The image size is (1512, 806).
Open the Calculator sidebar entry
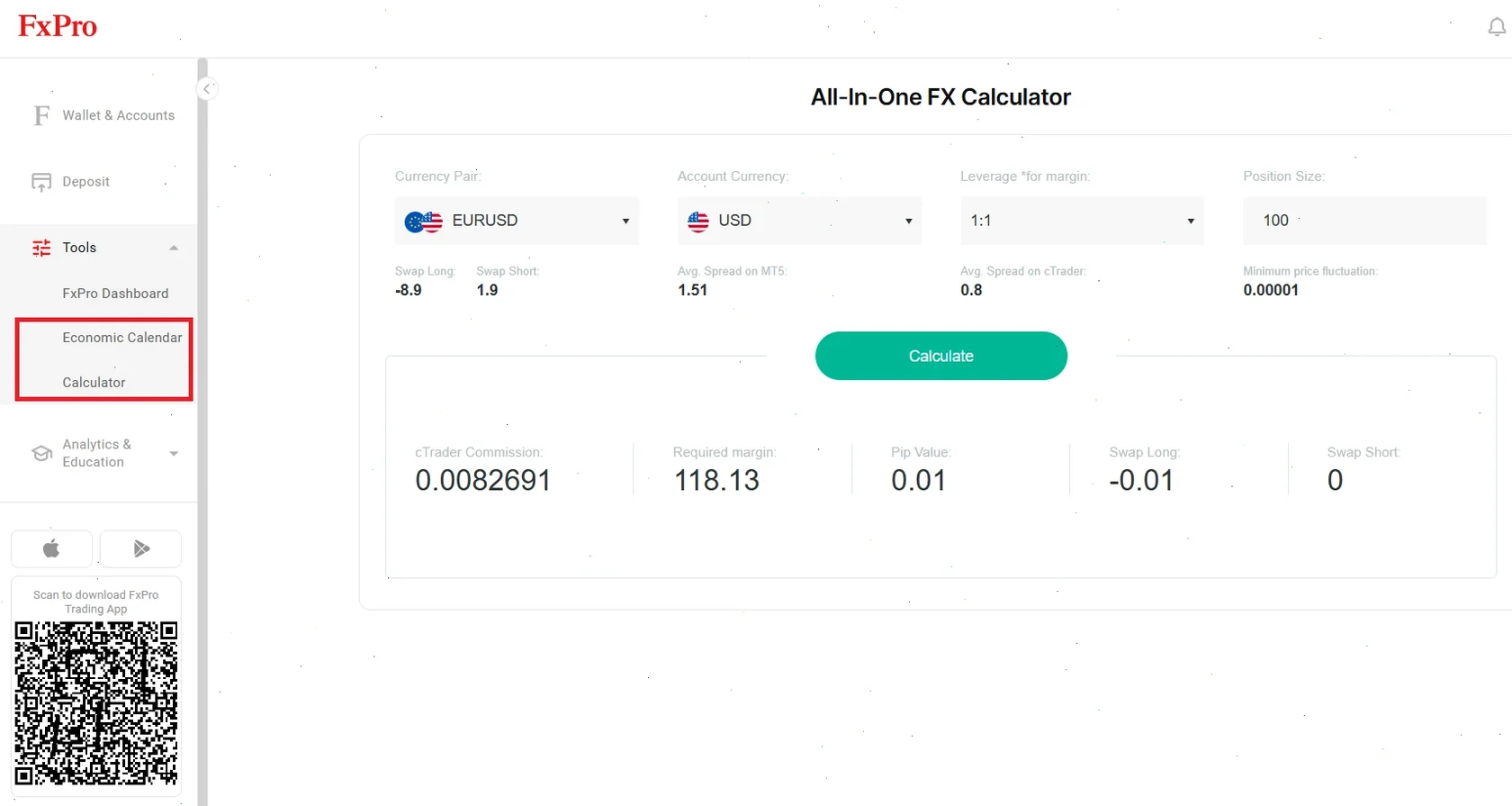94,382
